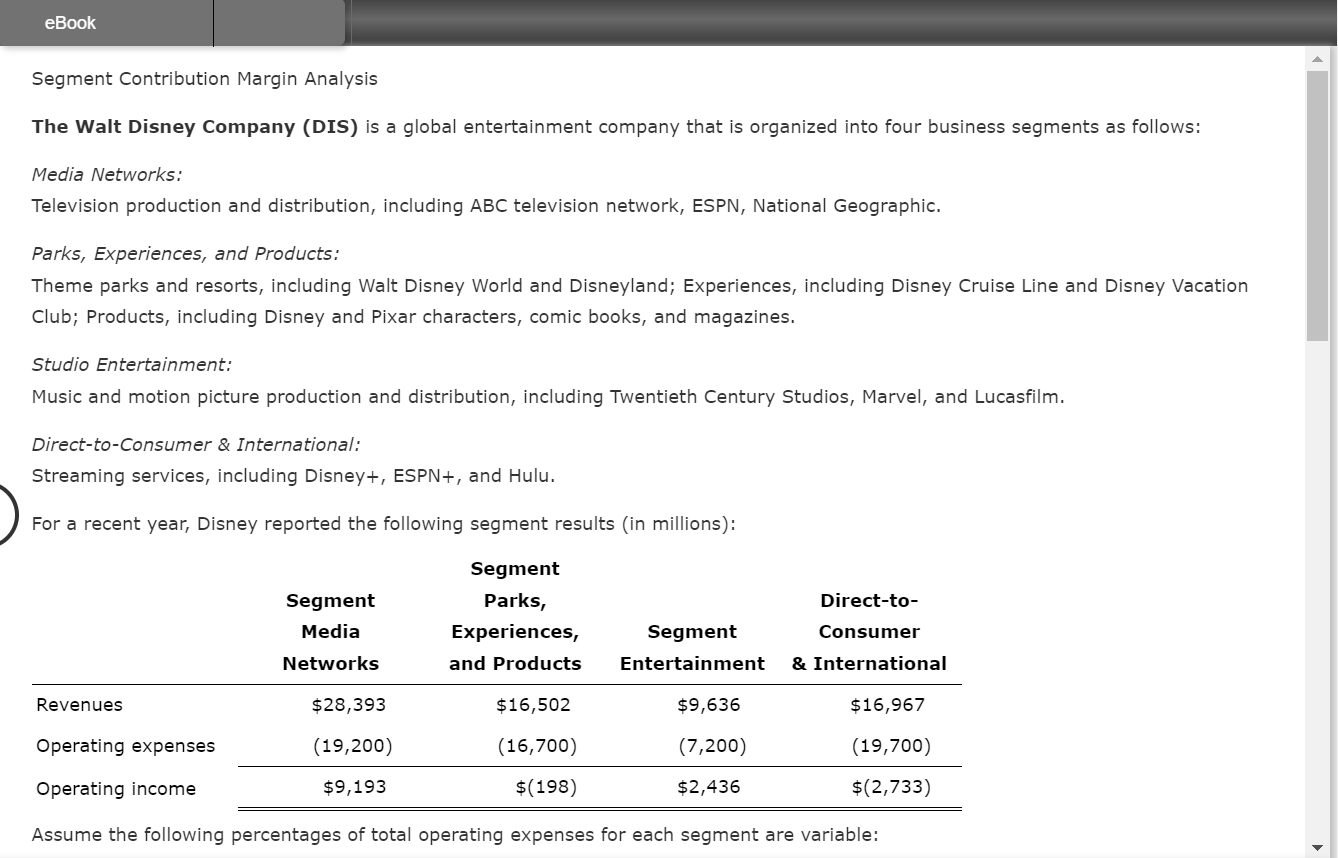Click the 'For a recent year' sentence
The height and width of the screenshot is (858, 1338).
pyautogui.click(x=384, y=524)
